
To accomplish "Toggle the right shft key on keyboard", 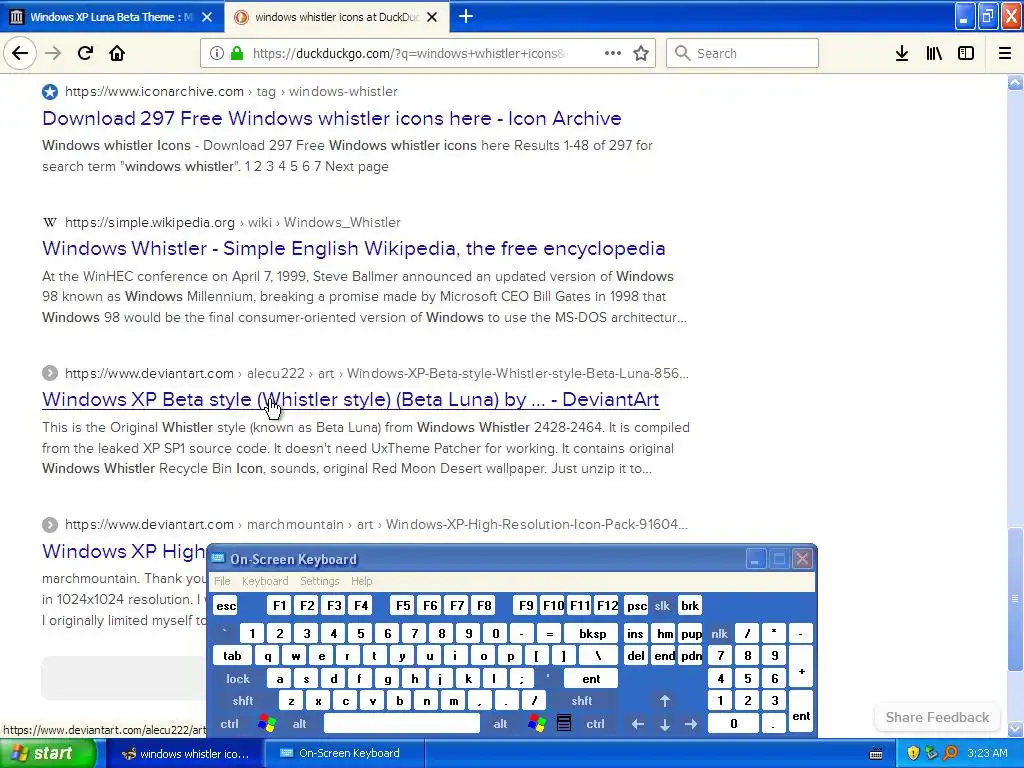I will click(581, 701).
